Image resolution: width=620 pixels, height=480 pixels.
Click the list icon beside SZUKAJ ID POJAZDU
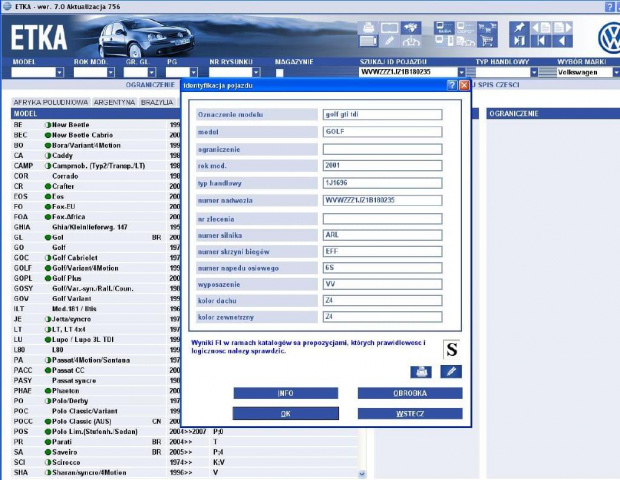coord(471,72)
